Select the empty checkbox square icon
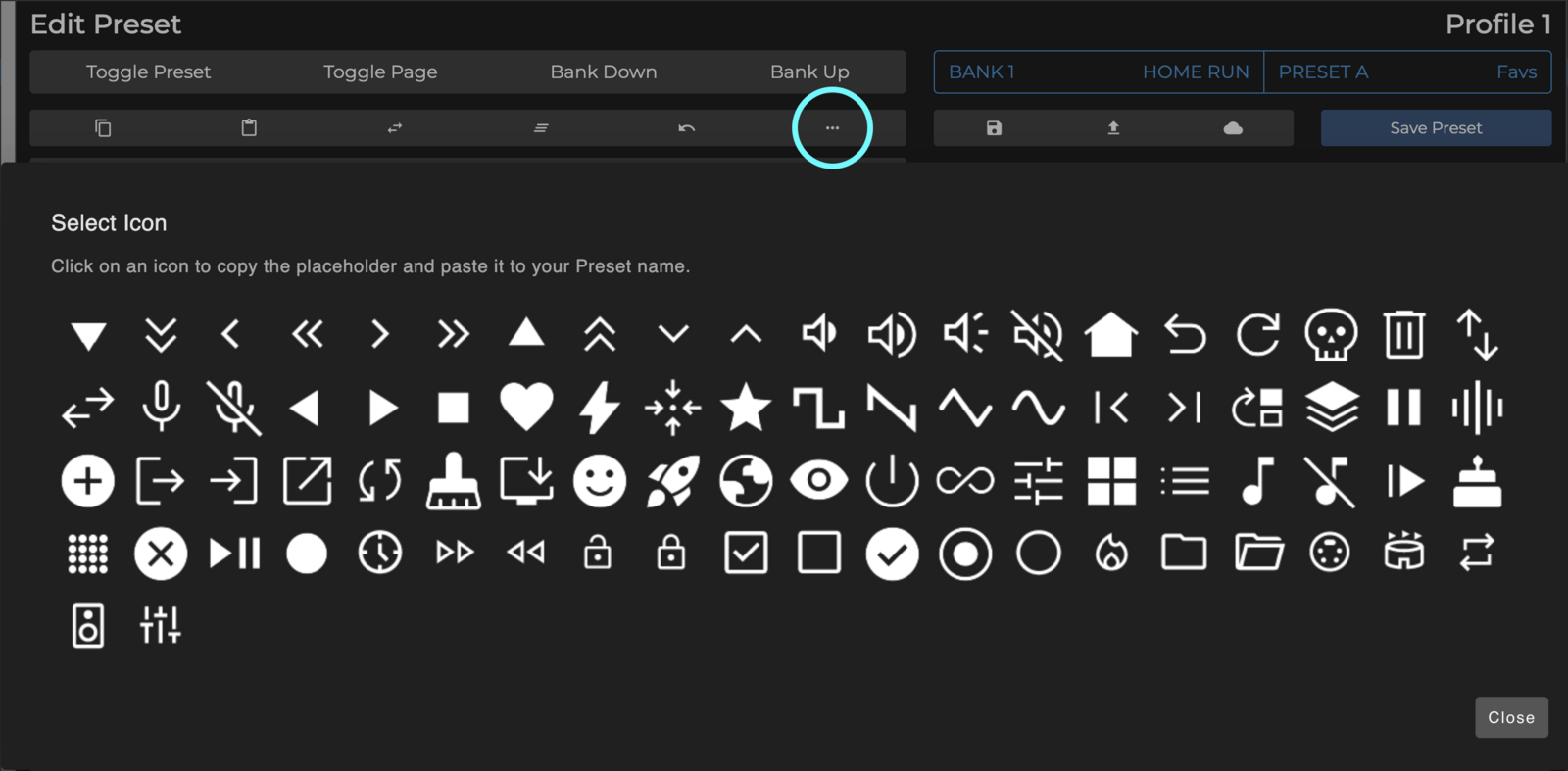This screenshot has width=1568, height=771. coord(818,554)
